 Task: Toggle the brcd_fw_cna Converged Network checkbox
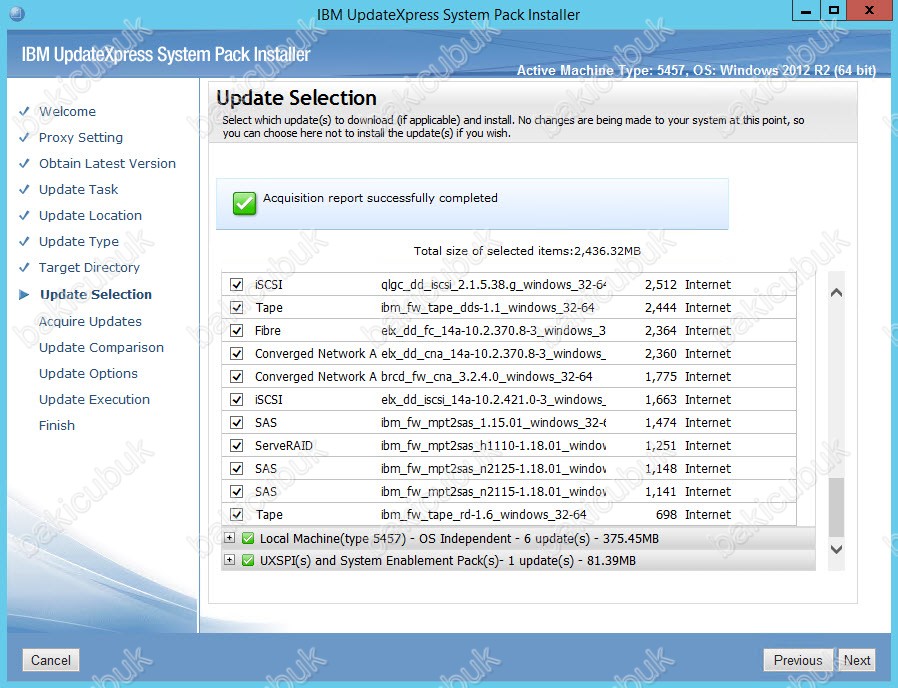click(x=237, y=376)
